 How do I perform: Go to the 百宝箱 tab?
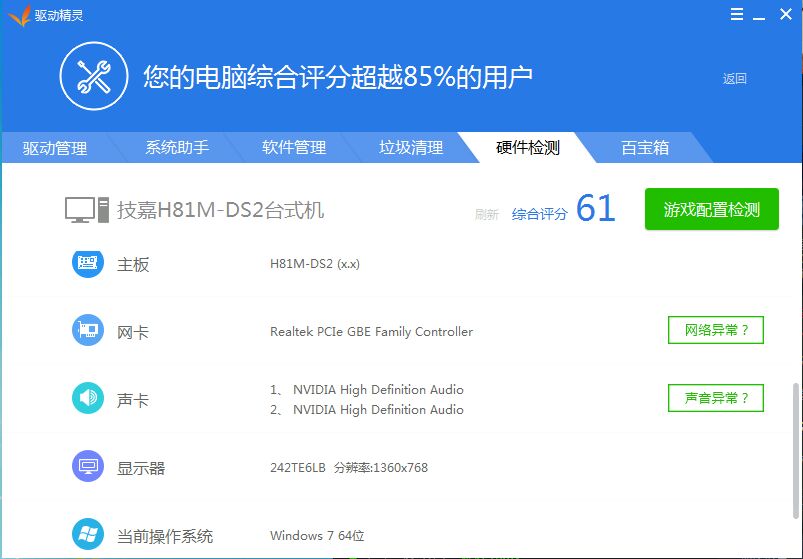(x=645, y=147)
